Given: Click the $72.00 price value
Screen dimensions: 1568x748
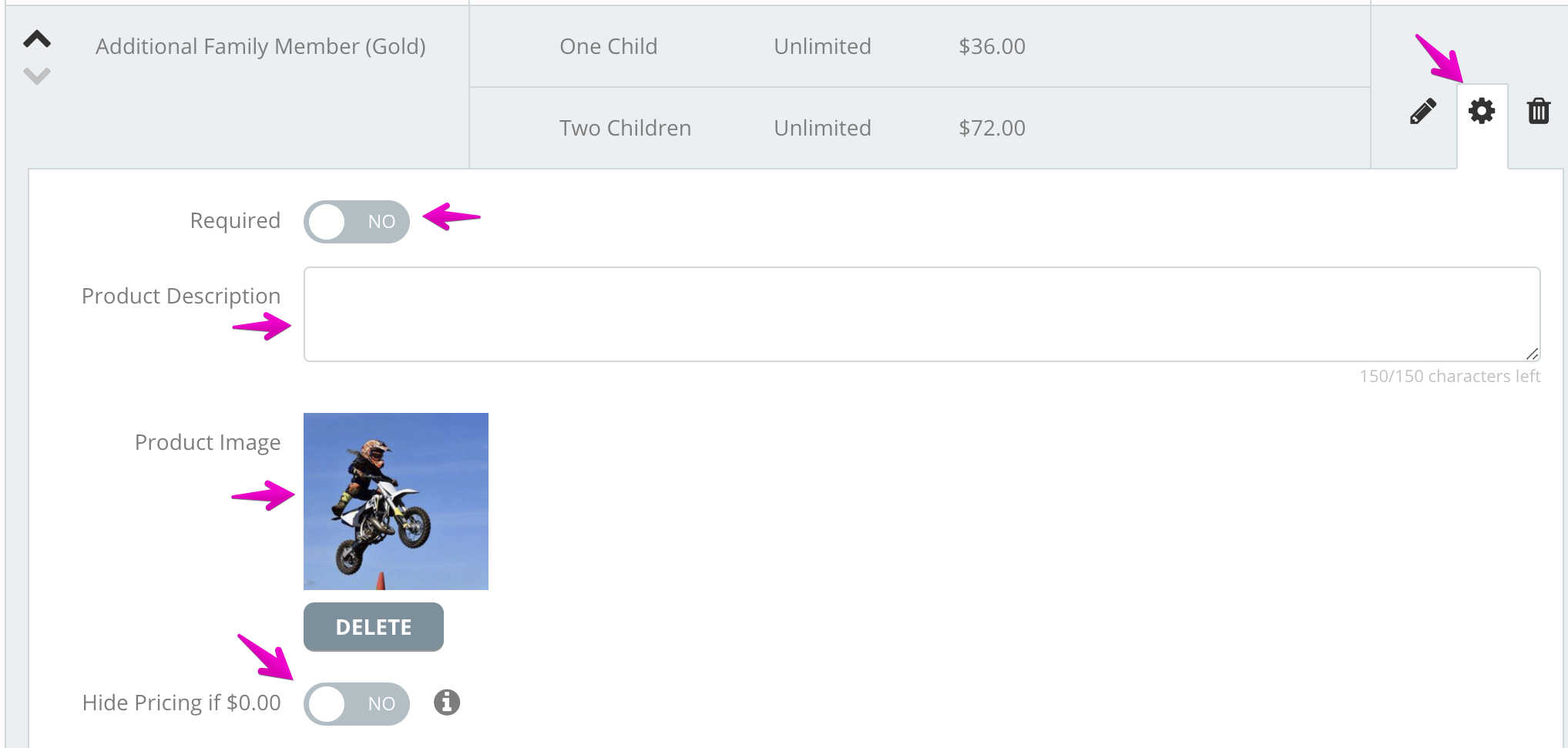Looking at the screenshot, I should (x=992, y=128).
